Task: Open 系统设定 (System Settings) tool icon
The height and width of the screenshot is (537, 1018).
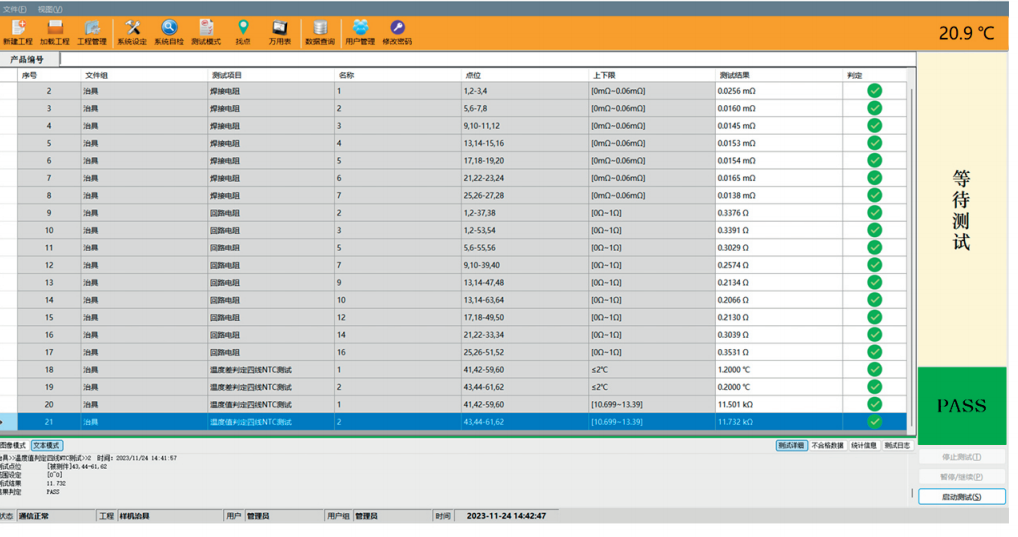Action: (x=132, y=32)
